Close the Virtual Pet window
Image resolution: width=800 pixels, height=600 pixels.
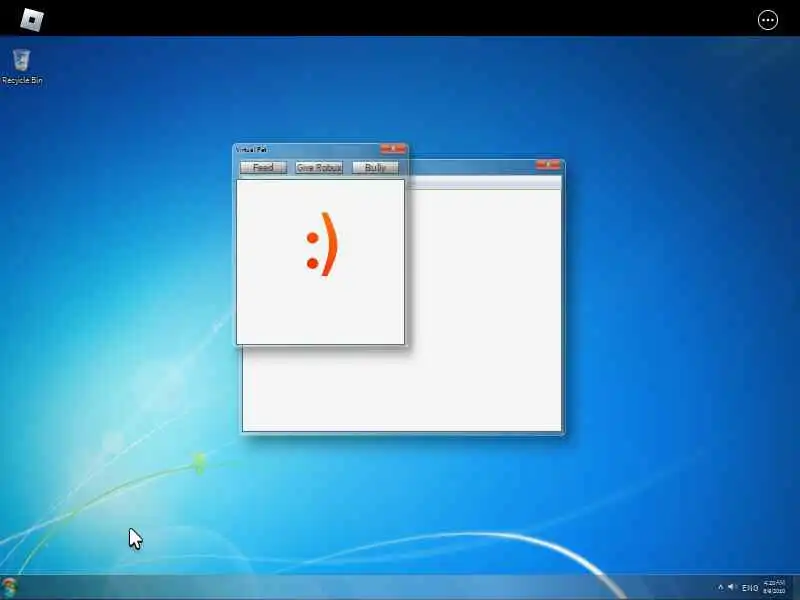click(393, 148)
